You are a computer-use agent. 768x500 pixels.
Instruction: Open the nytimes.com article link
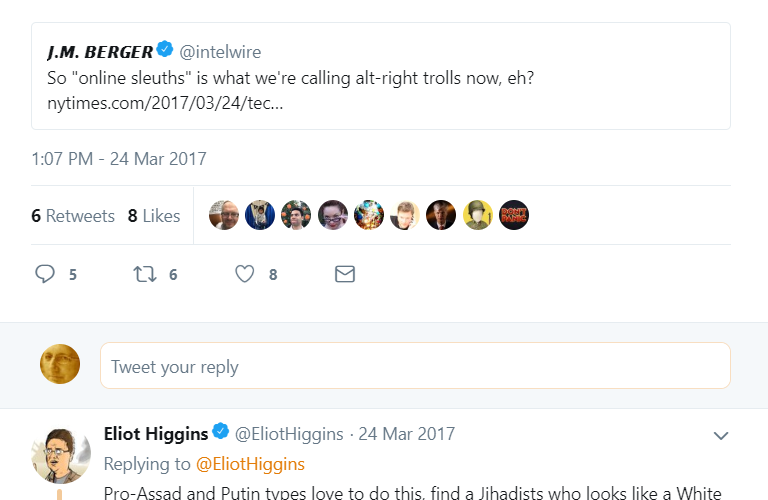[165, 103]
